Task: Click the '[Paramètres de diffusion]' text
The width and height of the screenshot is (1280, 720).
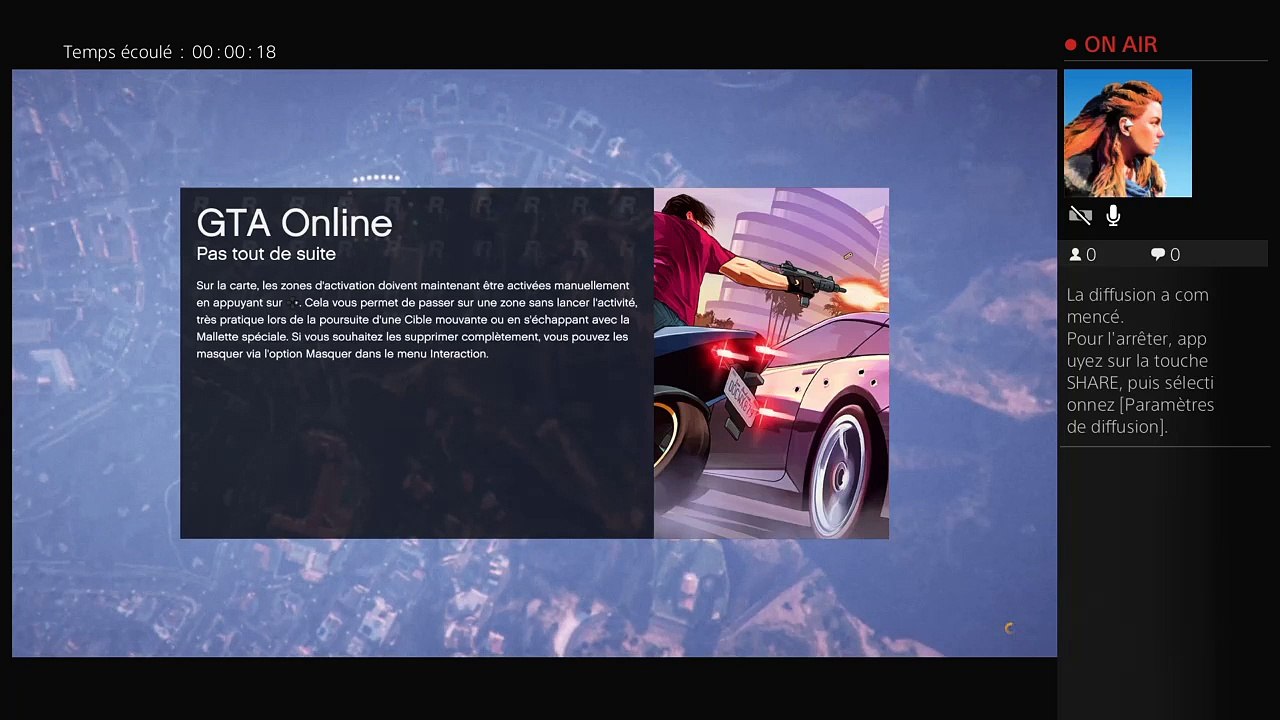Action: coord(1140,416)
